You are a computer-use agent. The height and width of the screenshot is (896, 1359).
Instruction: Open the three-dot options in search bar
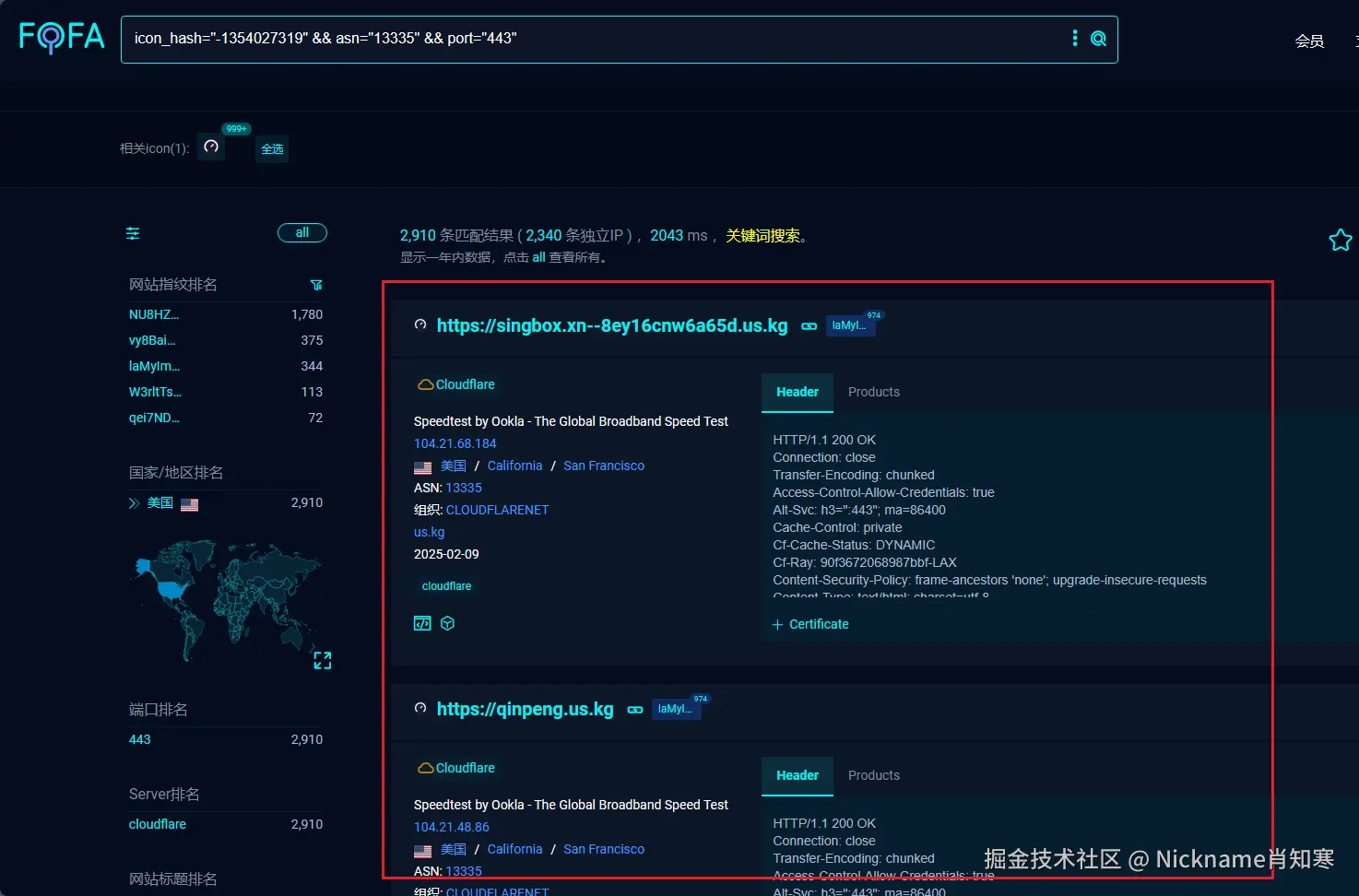(1075, 38)
